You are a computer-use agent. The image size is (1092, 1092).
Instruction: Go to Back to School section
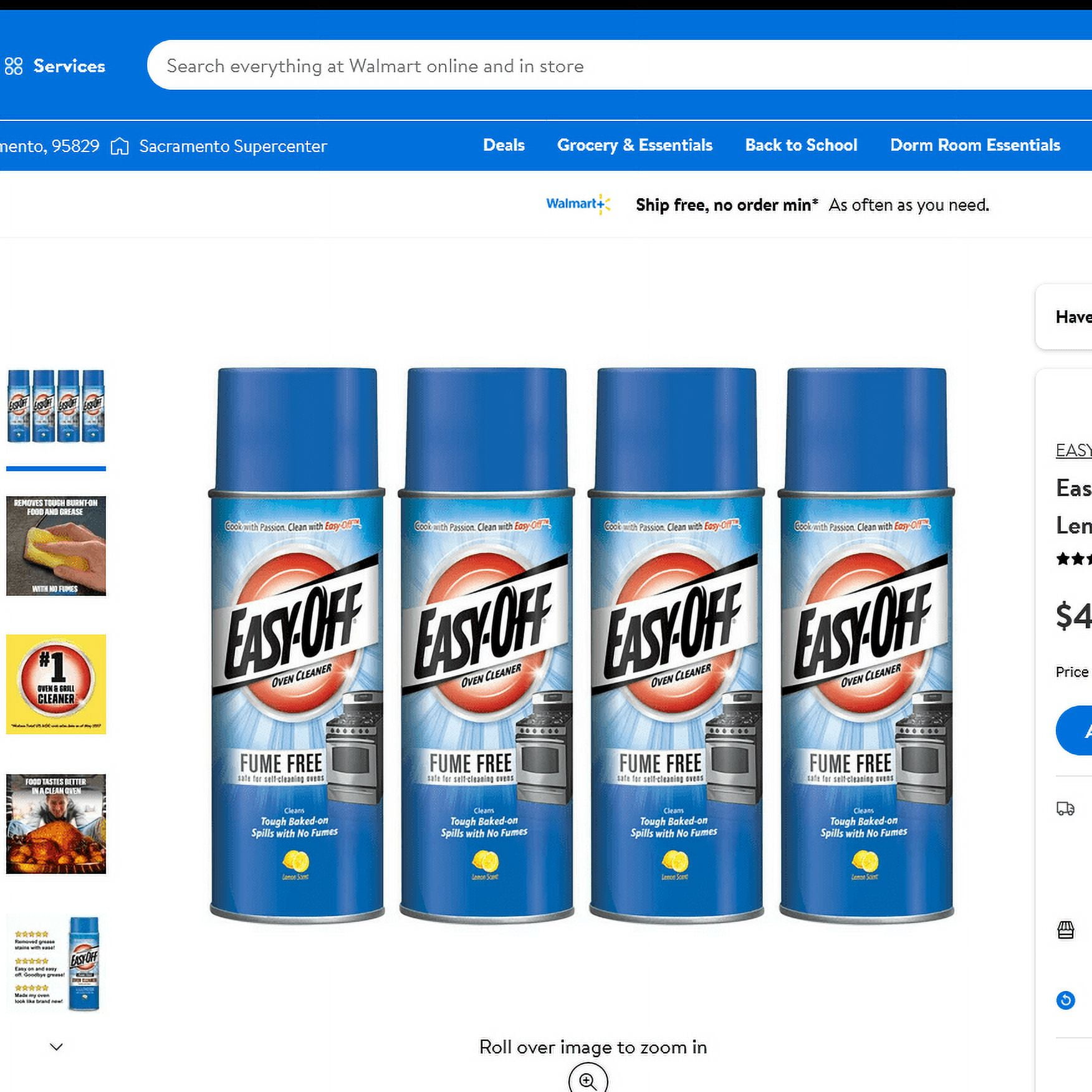(x=801, y=145)
